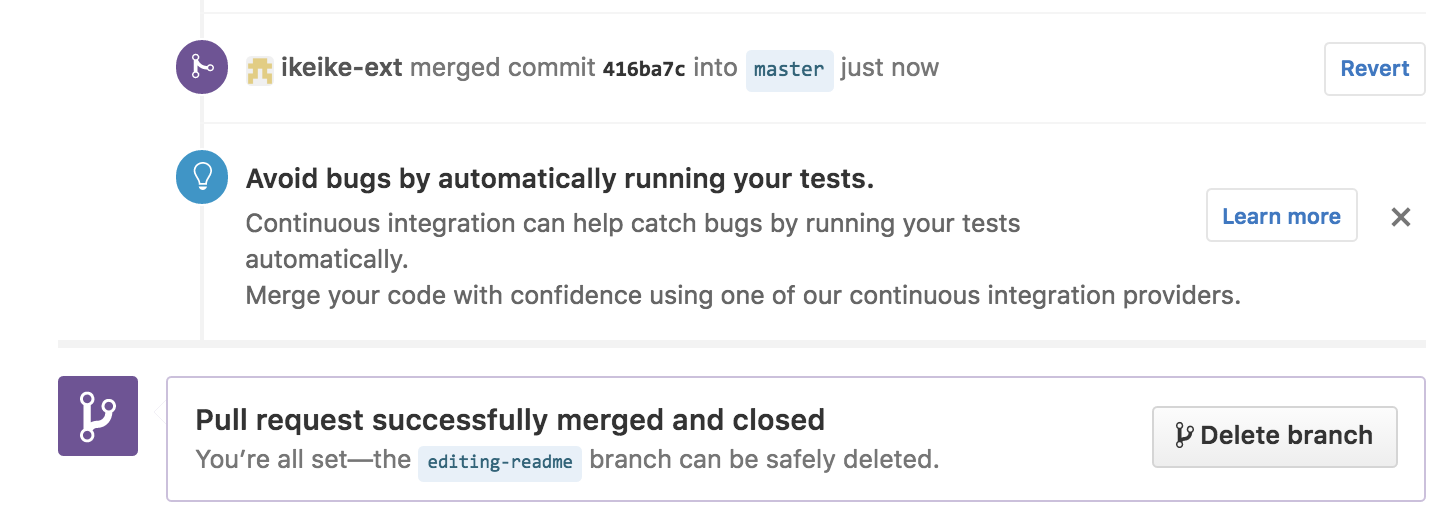Delete the editing-readme branch
1446x528 pixels.
pos(1274,436)
